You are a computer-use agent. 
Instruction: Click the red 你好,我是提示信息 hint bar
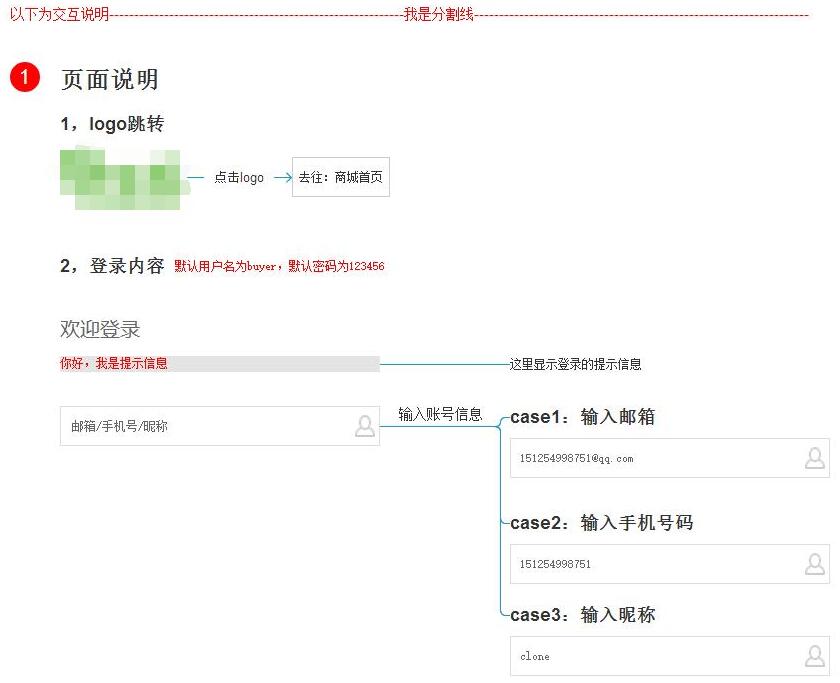pyautogui.click(x=218, y=364)
